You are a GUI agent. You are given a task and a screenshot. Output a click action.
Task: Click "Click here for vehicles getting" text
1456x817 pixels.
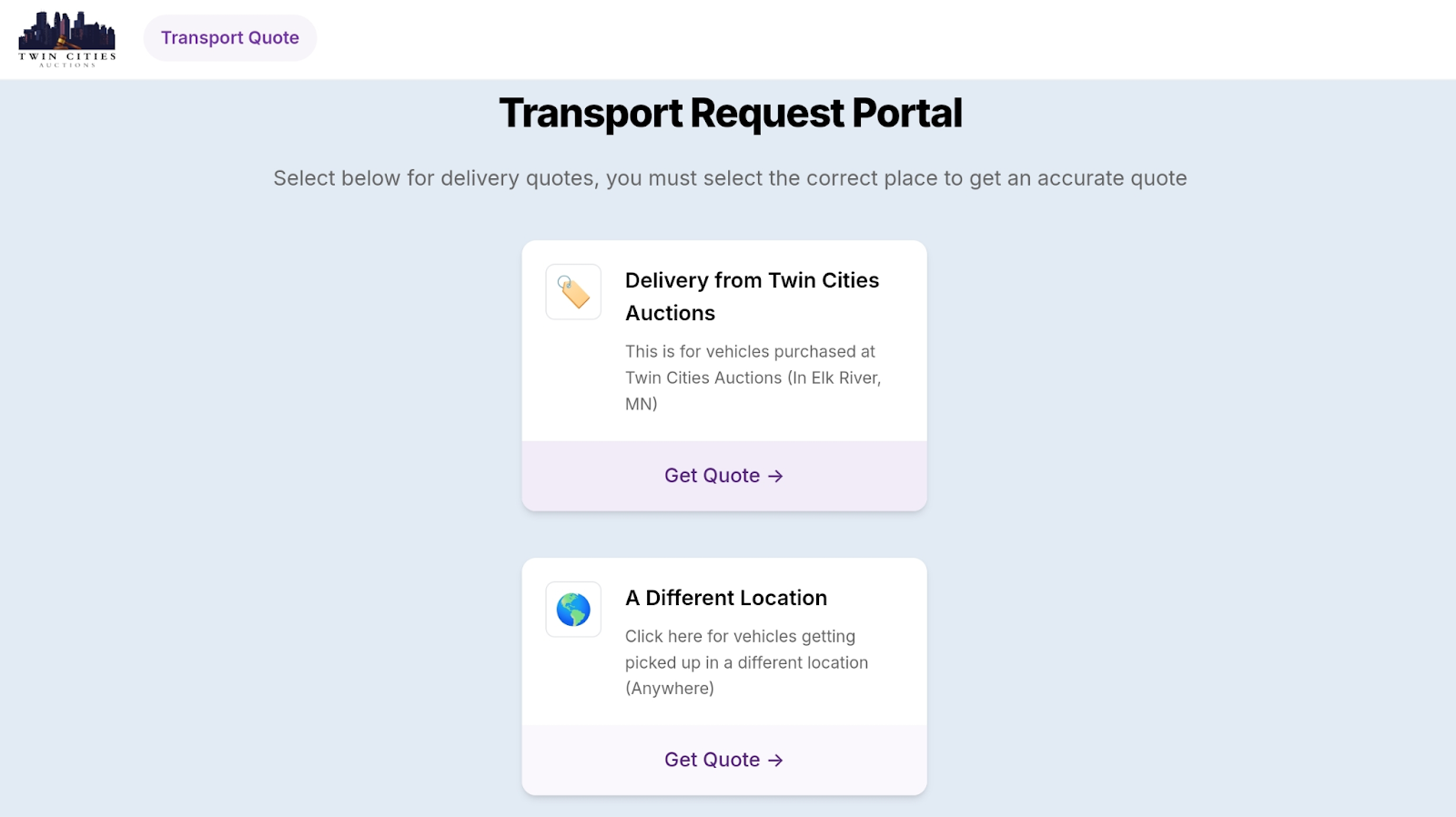(740, 636)
